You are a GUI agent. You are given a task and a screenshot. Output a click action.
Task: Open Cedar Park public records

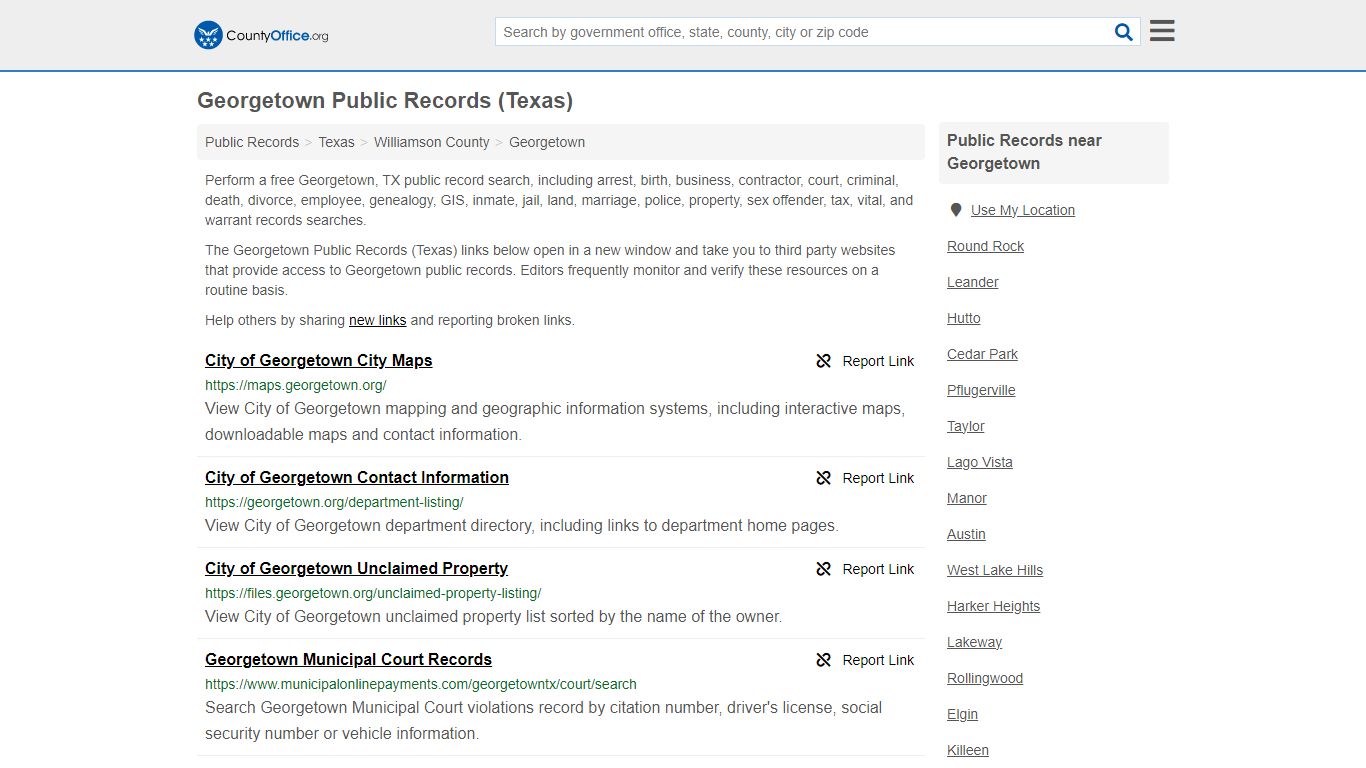[982, 354]
